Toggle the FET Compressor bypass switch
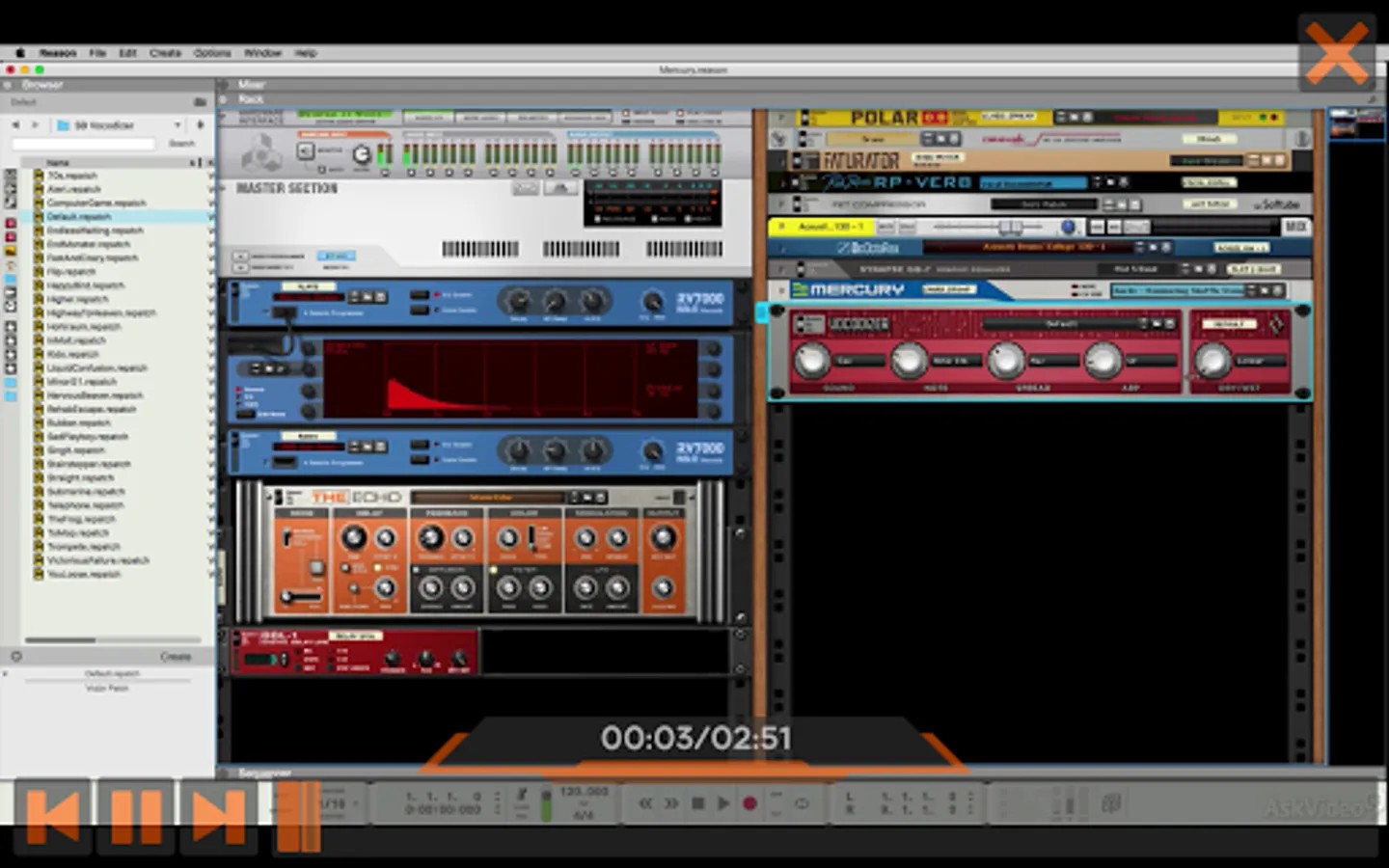This screenshot has height=868, width=1389. click(799, 204)
